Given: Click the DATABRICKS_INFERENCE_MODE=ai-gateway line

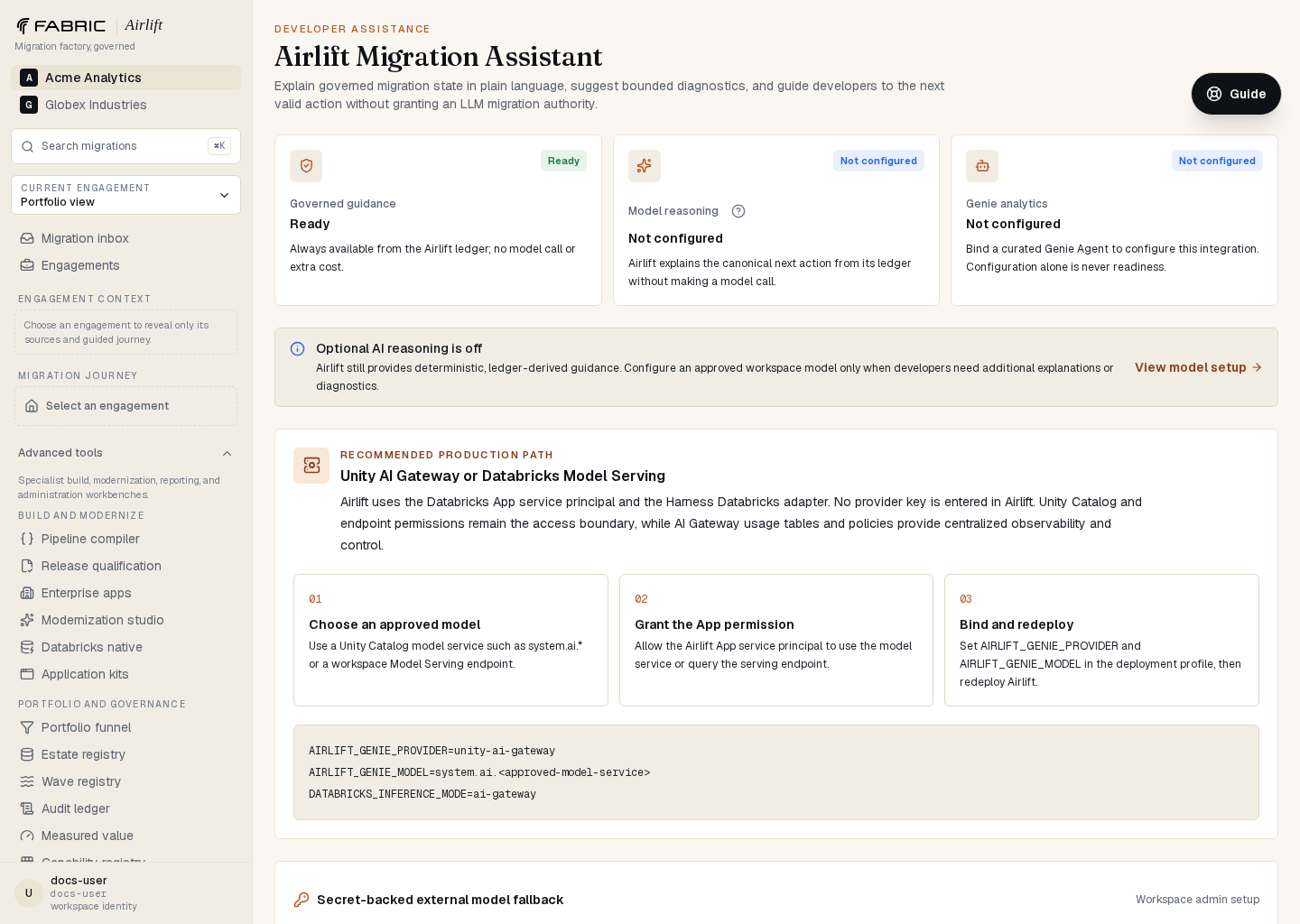Looking at the screenshot, I should pos(422,794).
